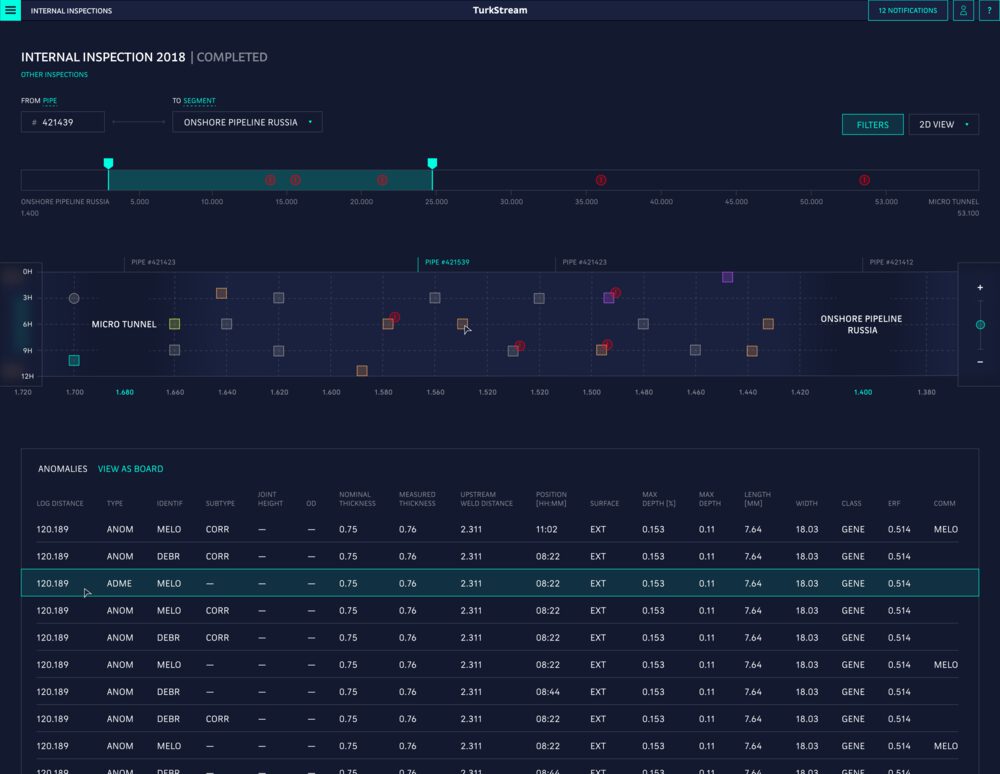The height and width of the screenshot is (774, 1000).
Task: Open the 2D View dropdown
Action: [943, 125]
